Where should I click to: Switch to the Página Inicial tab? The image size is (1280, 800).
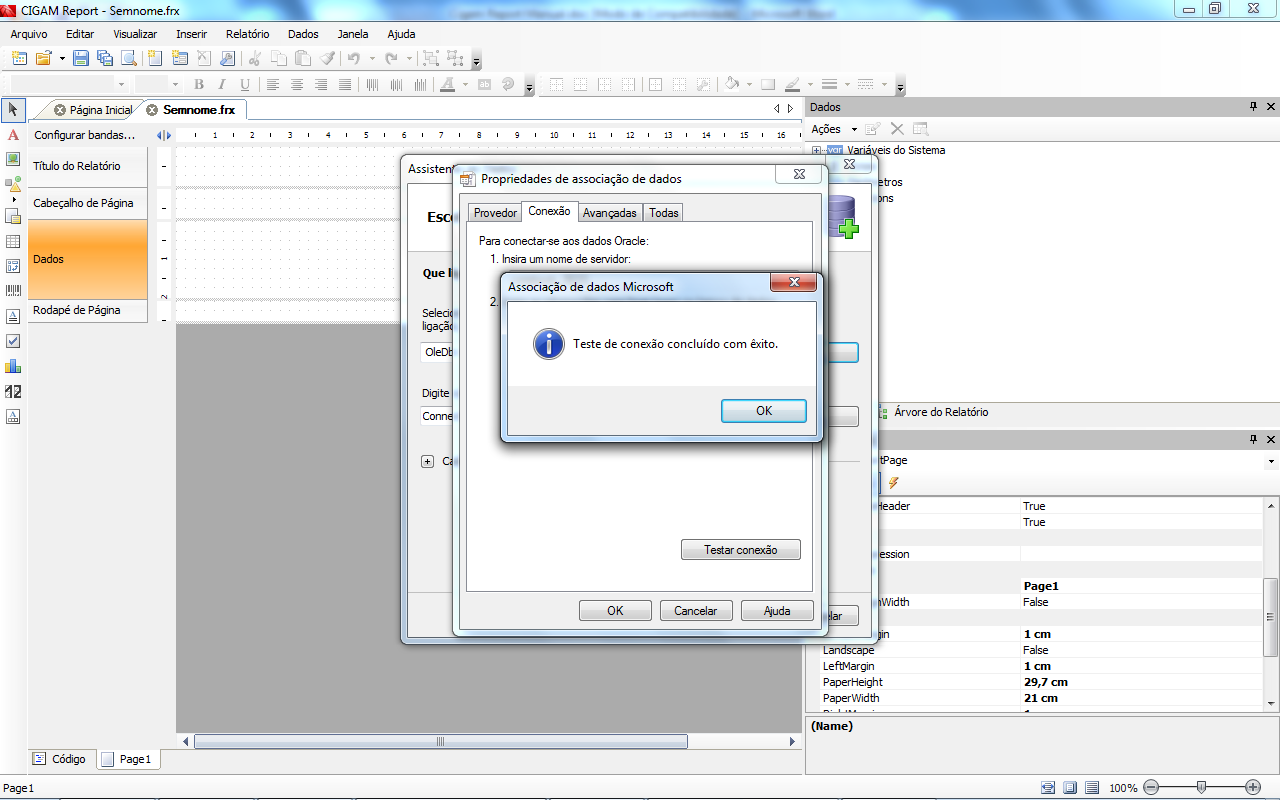pos(101,110)
